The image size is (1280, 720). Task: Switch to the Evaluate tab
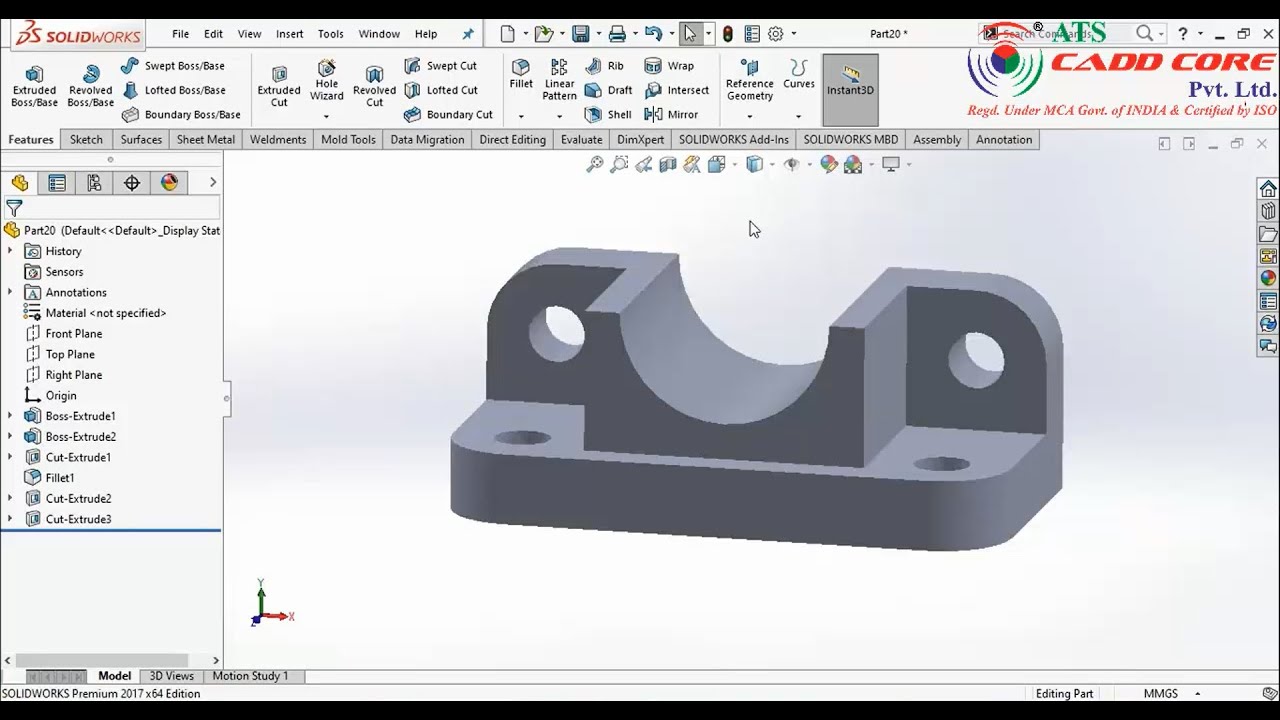click(581, 140)
